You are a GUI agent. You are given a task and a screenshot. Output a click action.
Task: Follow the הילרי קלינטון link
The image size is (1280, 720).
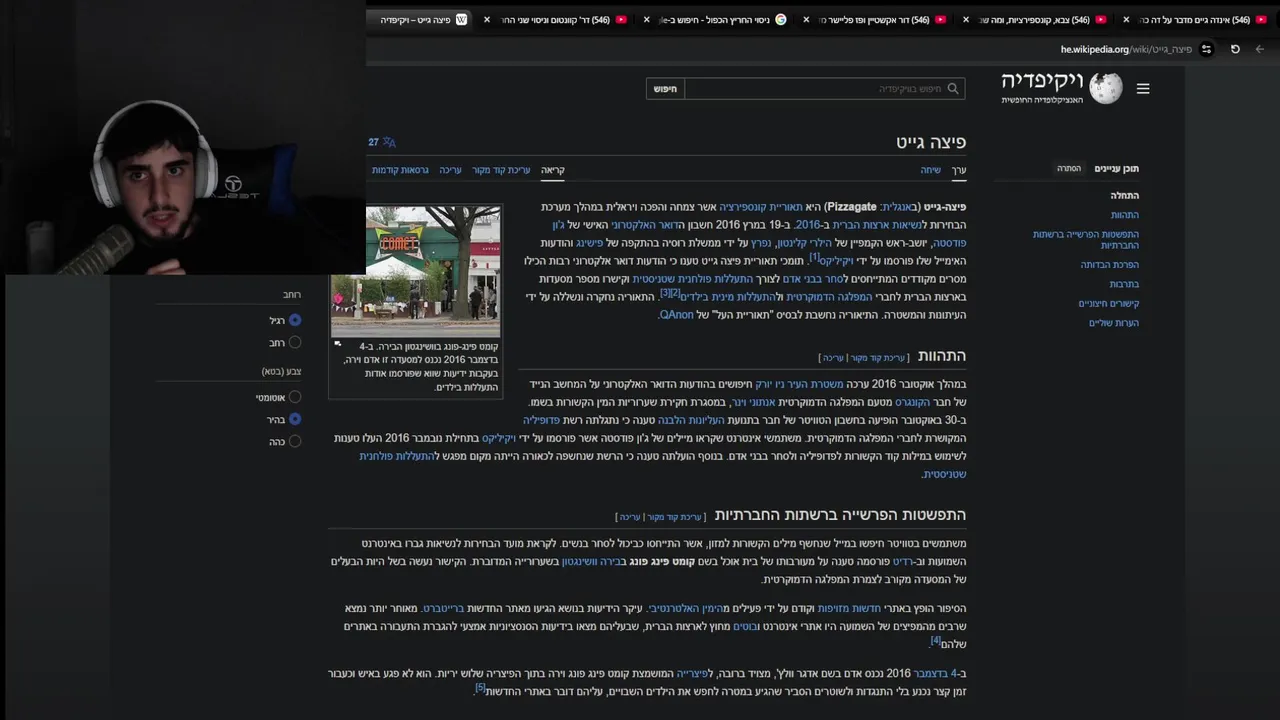tap(804, 243)
